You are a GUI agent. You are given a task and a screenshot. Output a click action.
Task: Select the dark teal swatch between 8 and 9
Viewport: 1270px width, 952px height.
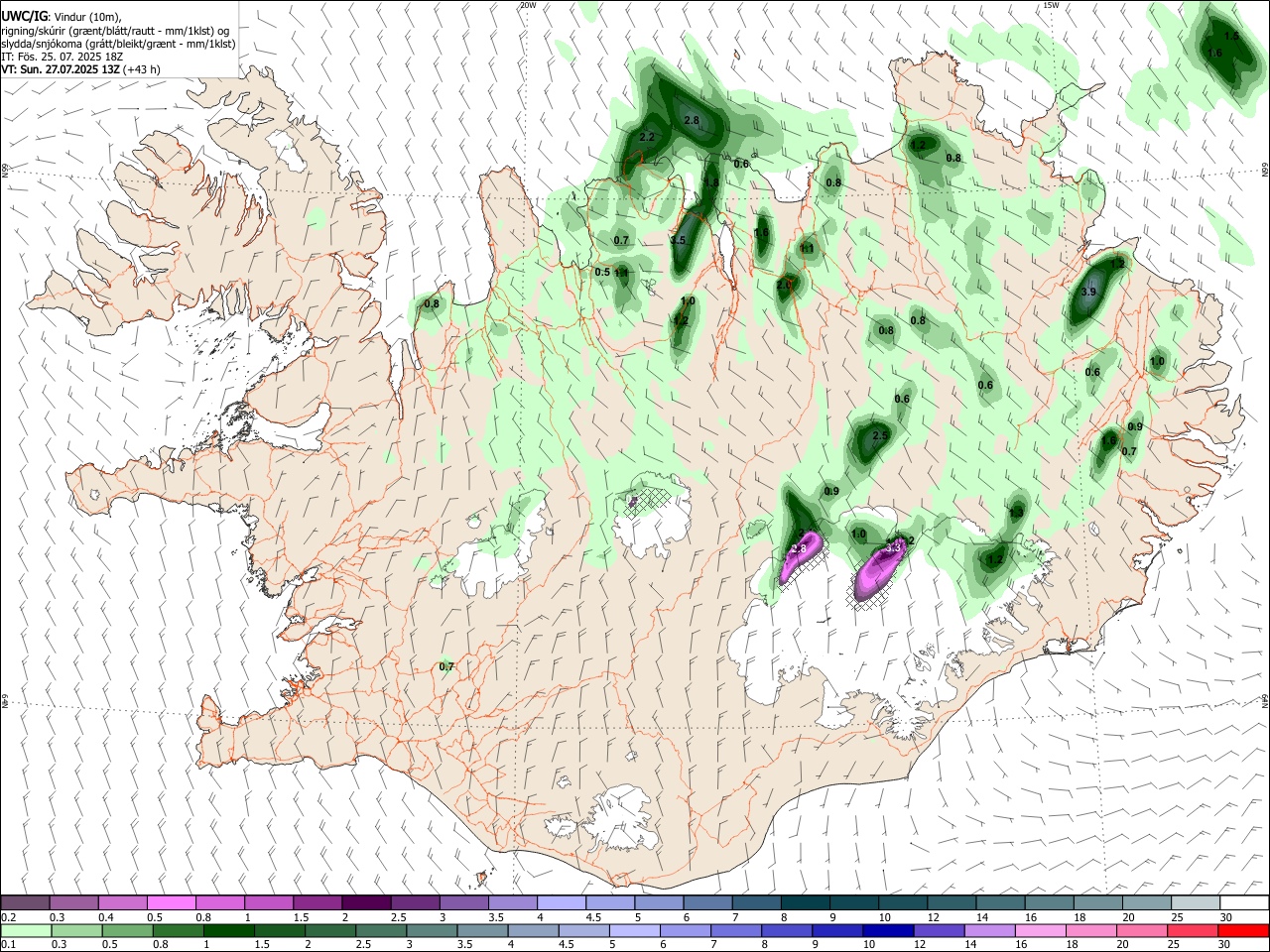[806, 902]
